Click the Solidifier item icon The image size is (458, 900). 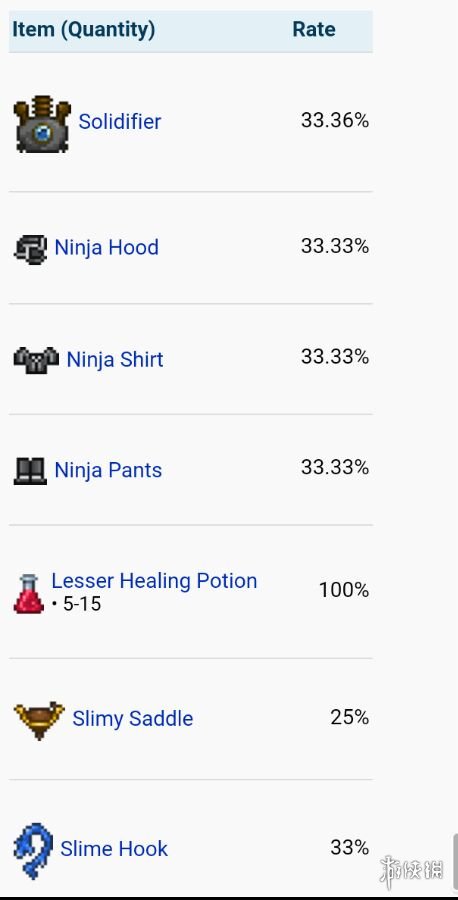[x=42, y=124]
